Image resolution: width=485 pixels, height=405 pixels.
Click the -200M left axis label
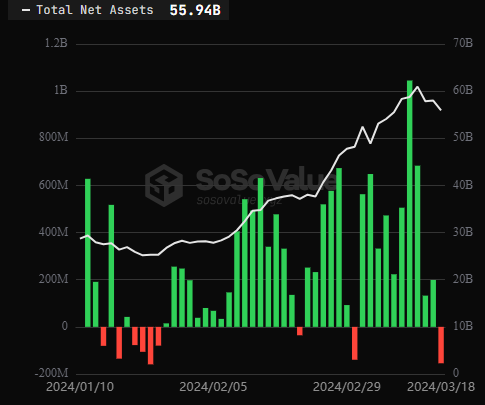tap(51, 373)
